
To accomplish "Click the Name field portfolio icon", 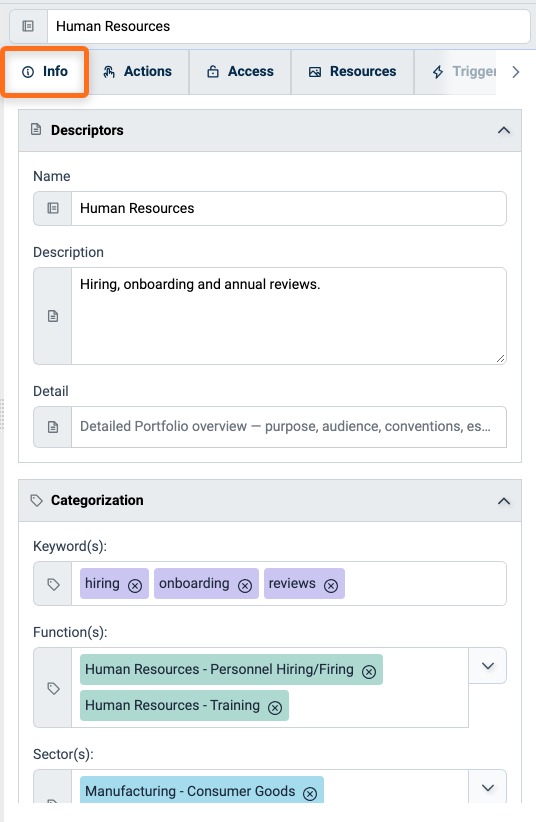I will point(53,209).
